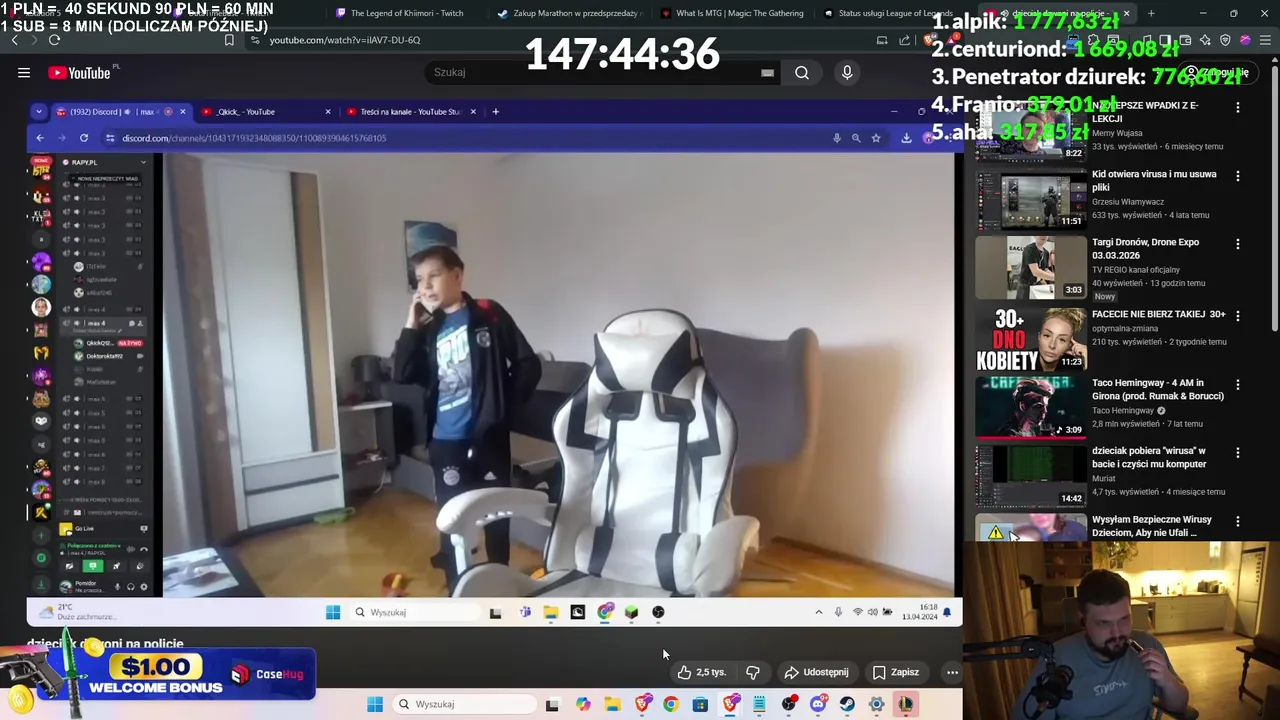Viewport: 1280px width, 720px height.
Task: Start voice search with the microphone icon
Action: (x=847, y=72)
